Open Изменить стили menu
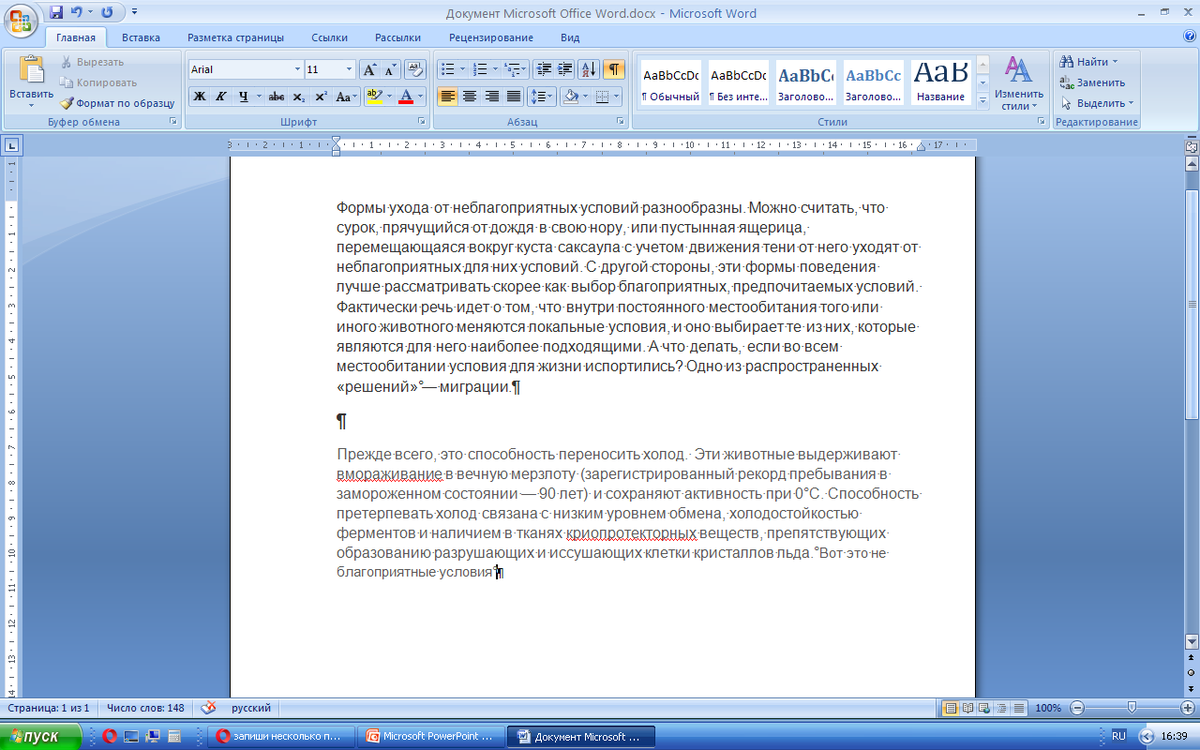The height and width of the screenshot is (750, 1200). tap(1019, 82)
